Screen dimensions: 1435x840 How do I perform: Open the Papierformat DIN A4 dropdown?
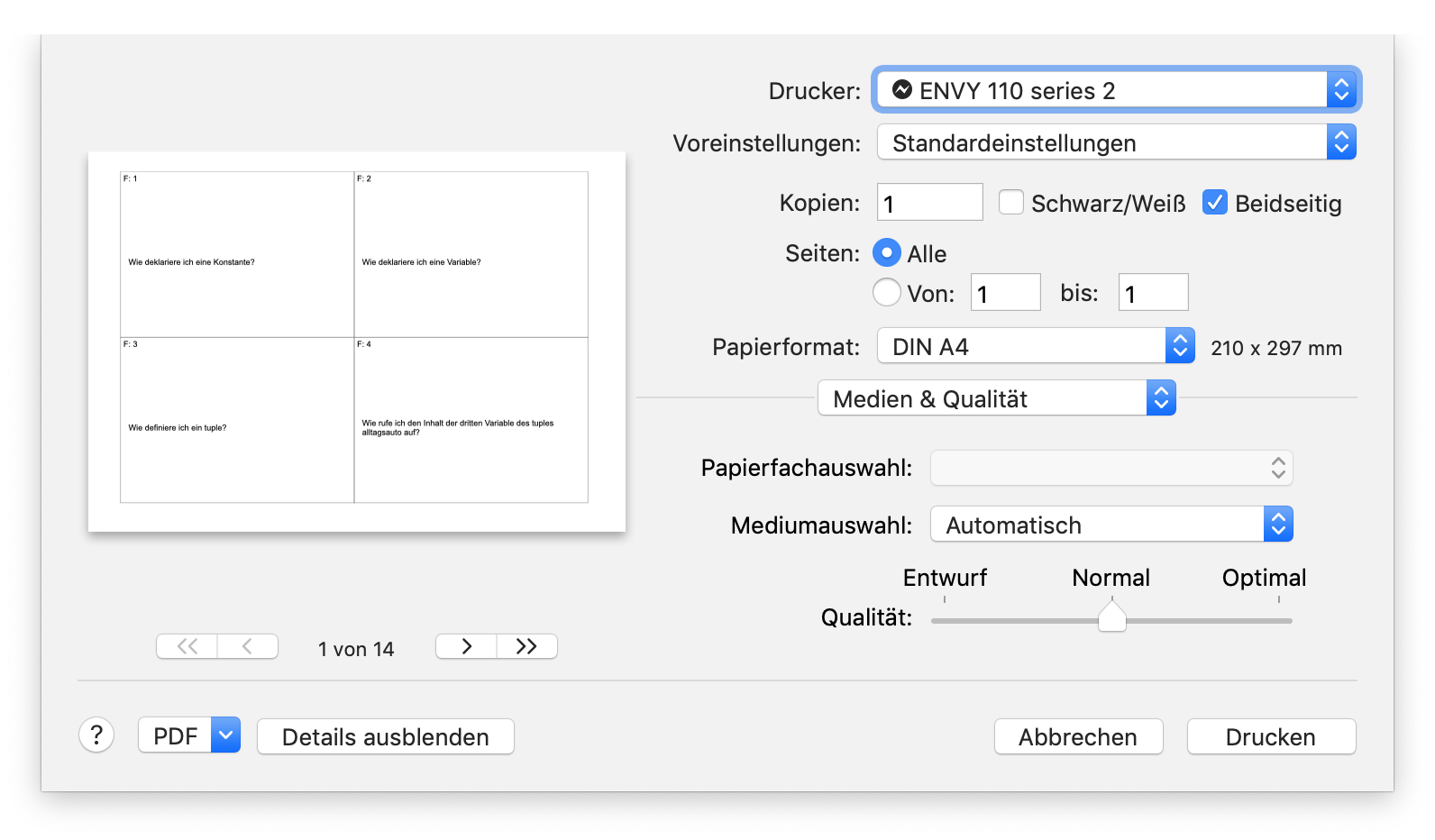point(1036,346)
